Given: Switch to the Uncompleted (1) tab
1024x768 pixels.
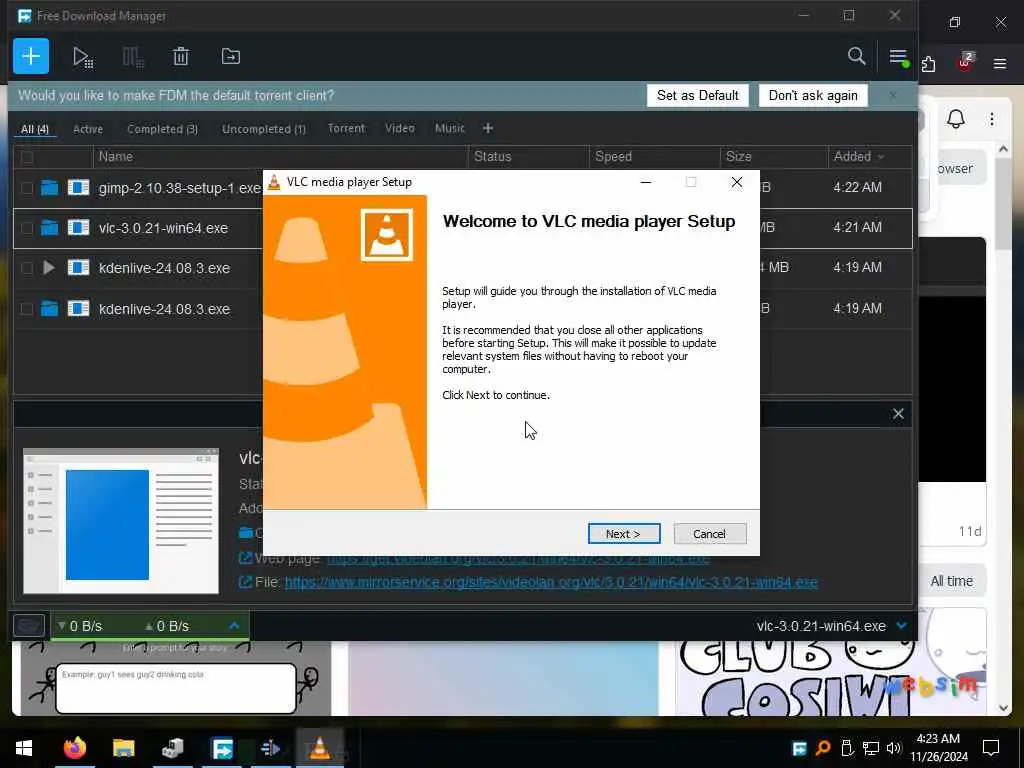Looking at the screenshot, I should [x=263, y=129].
